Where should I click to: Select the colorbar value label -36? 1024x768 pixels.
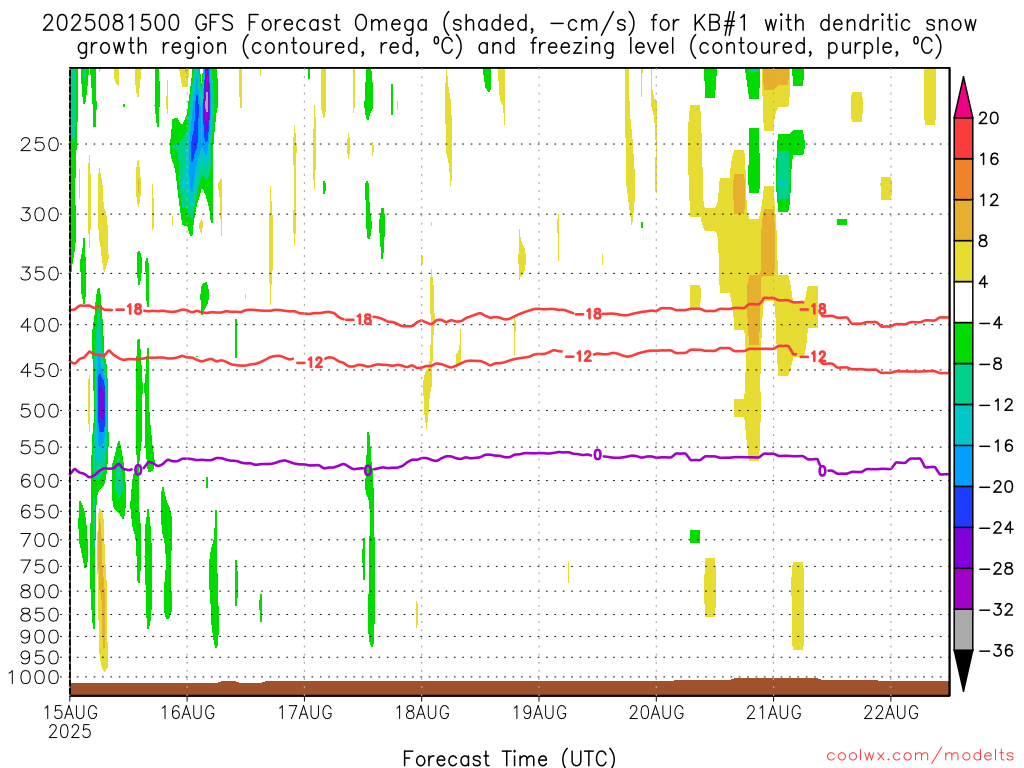point(996,650)
